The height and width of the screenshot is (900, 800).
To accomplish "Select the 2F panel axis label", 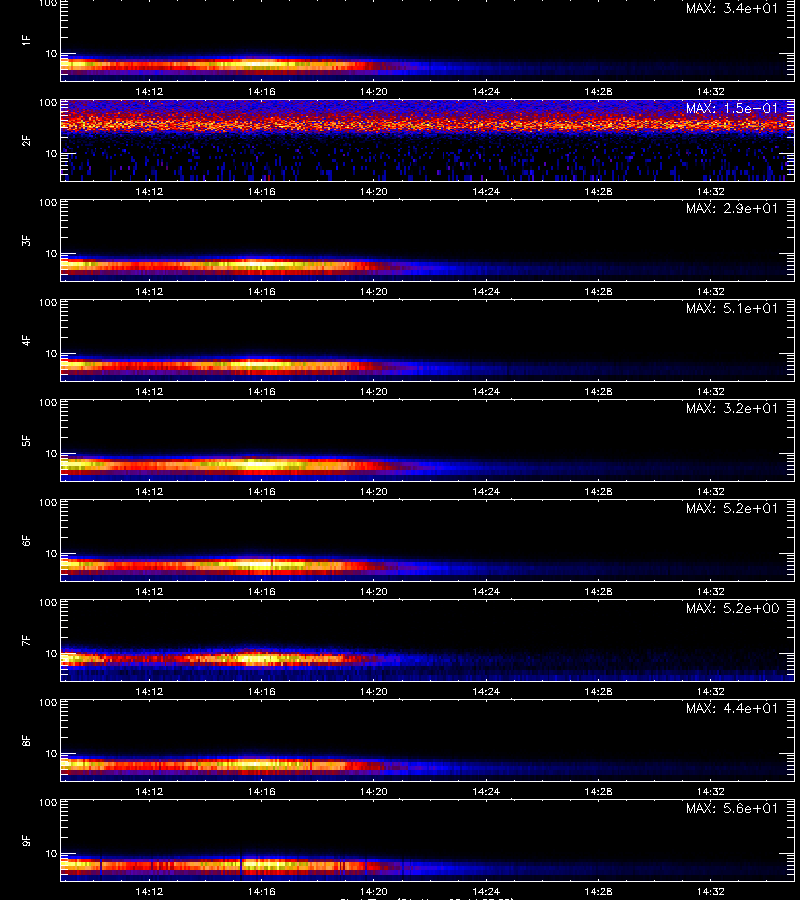I will (26, 140).
